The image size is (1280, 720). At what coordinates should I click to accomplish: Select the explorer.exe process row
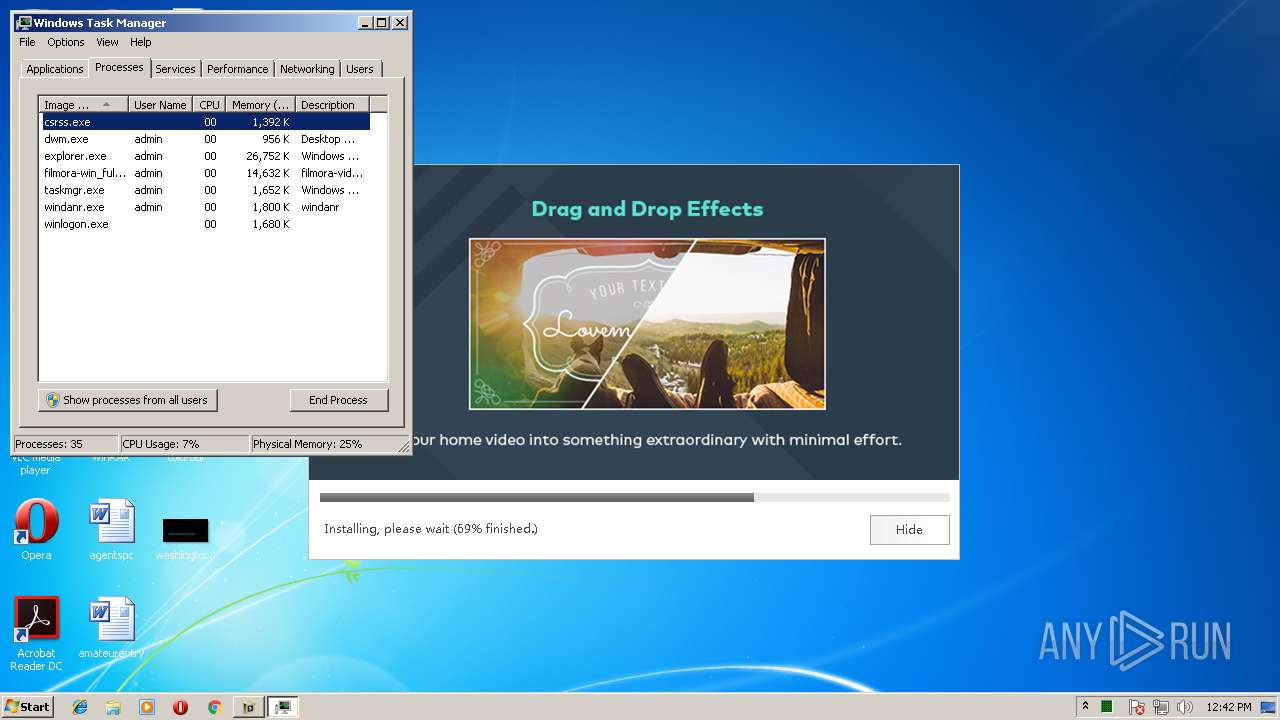coord(205,156)
